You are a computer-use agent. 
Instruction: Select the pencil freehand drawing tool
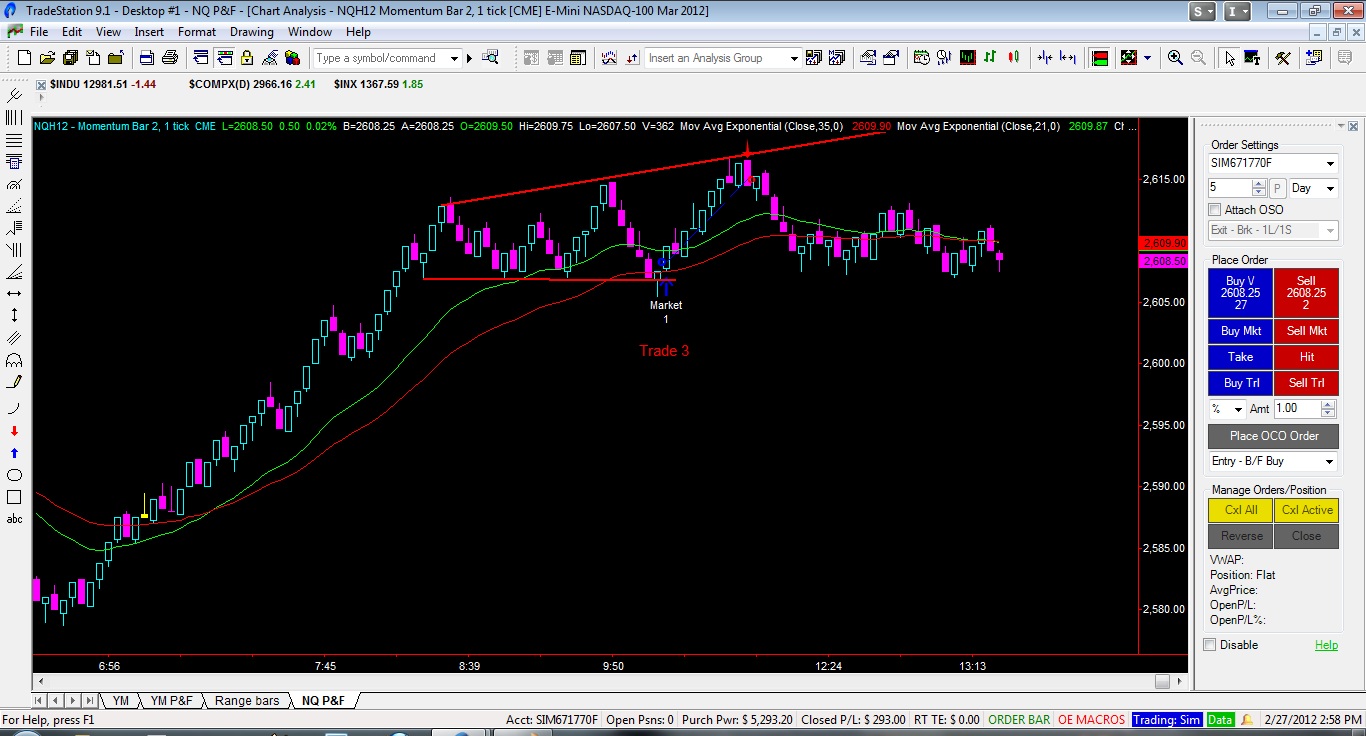click(x=14, y=381)
